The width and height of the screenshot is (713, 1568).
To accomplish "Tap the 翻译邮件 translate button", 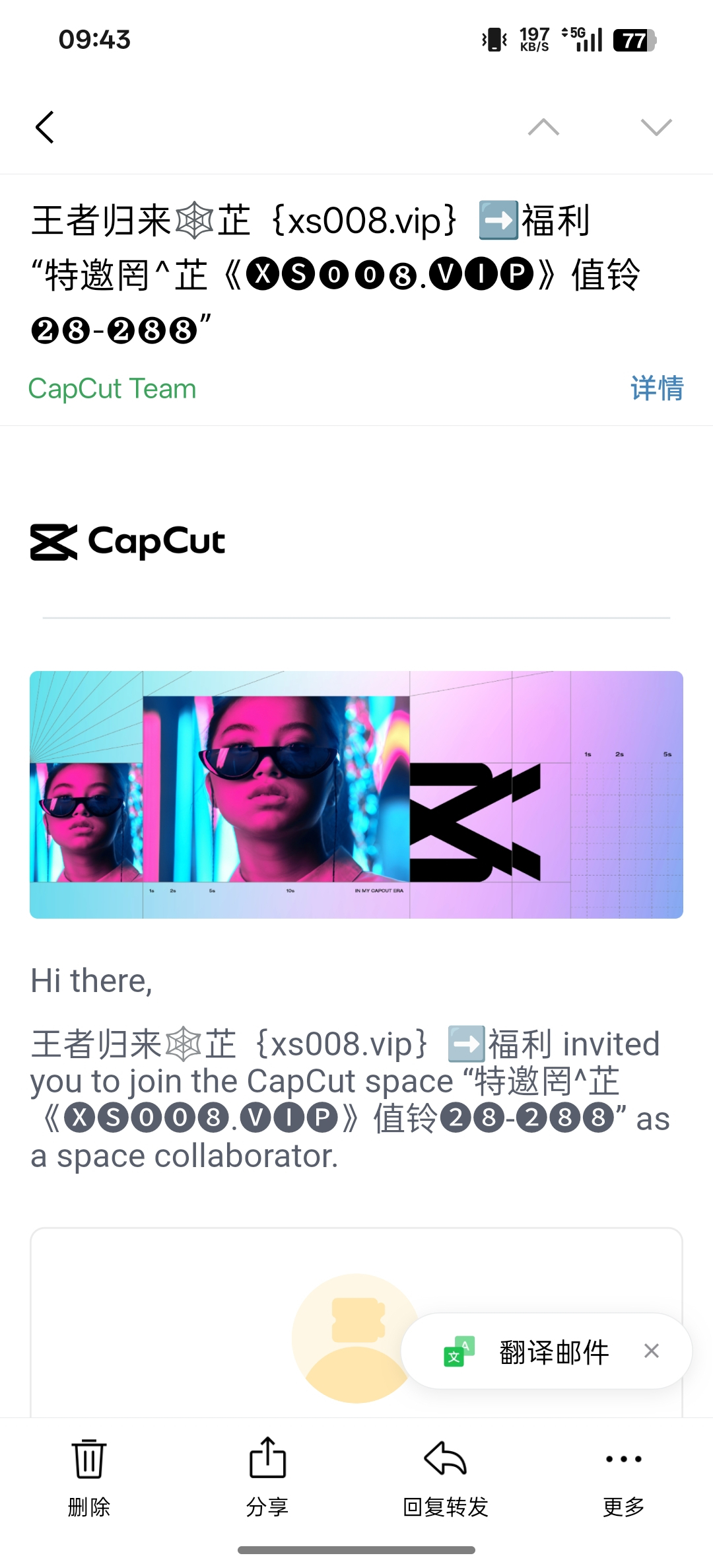I will point(554,1352).
